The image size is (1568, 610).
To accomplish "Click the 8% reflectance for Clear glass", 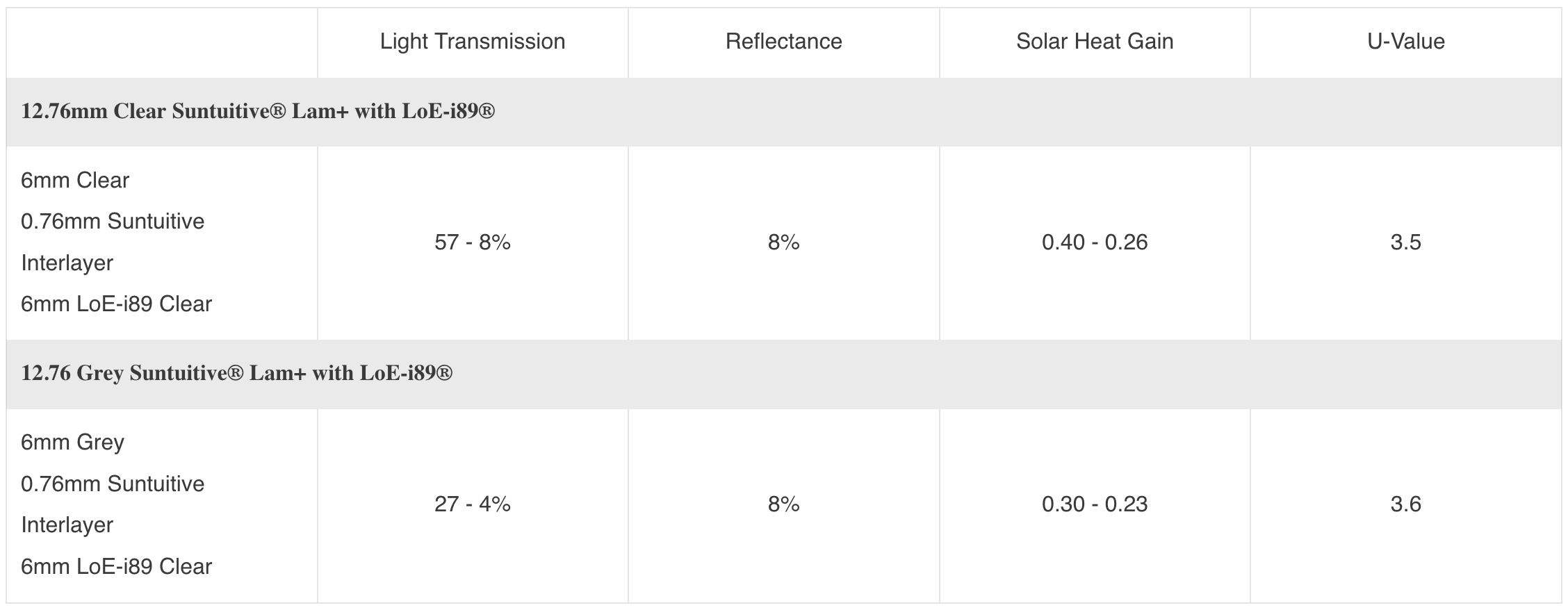I will click(783, 242).
